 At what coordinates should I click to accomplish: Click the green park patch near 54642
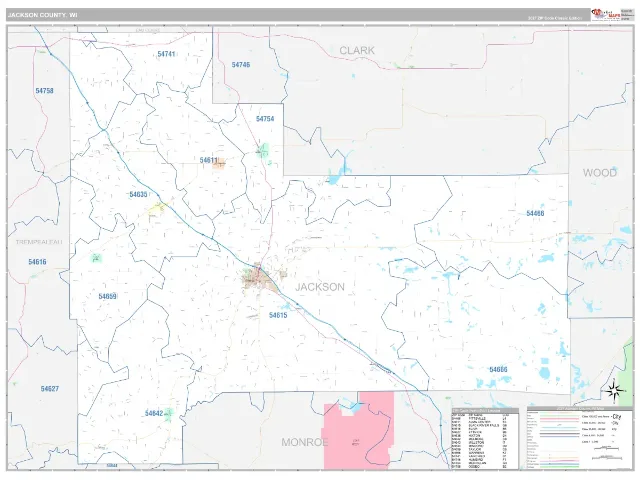[169, 413]
